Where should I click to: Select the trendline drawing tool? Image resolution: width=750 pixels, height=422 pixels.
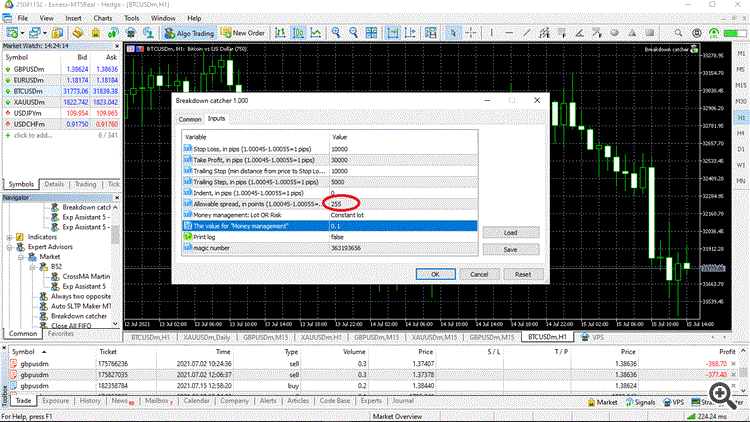tap(526, 33)
